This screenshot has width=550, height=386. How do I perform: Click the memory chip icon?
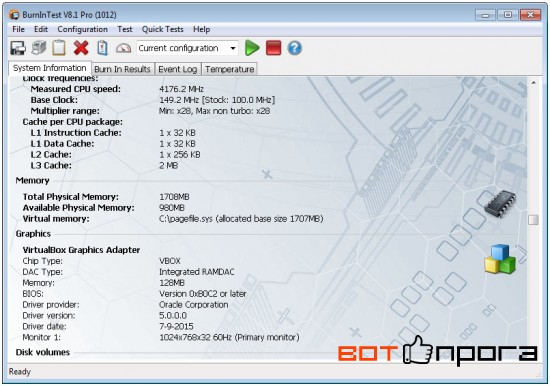tap(500, 204)
